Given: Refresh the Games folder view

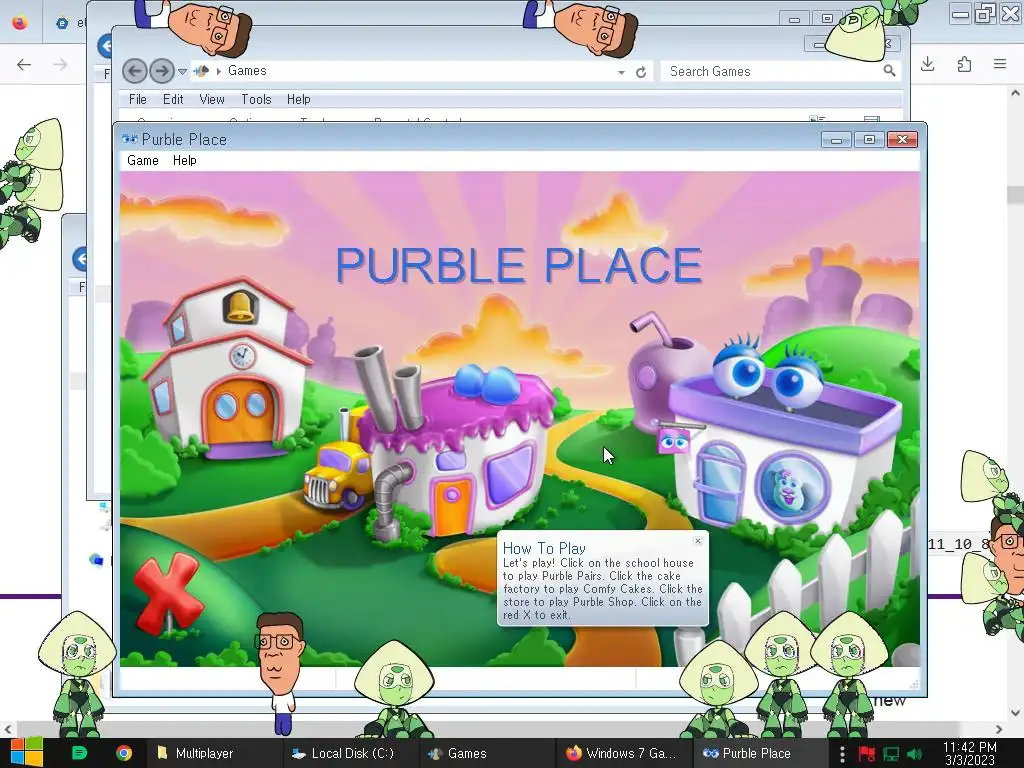Looking at the screenshot, I should click(641, 72).
